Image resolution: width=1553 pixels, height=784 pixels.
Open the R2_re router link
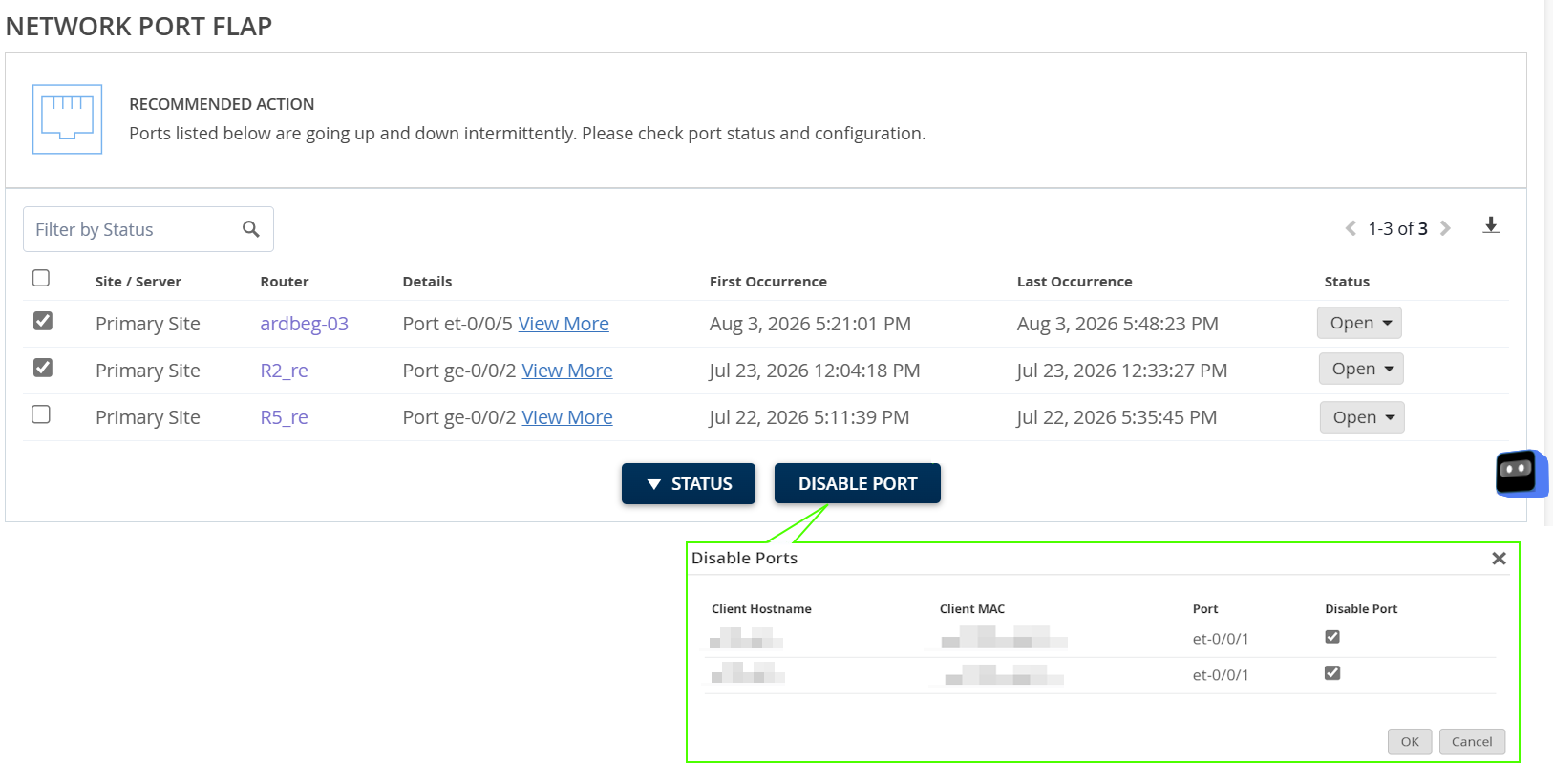click(x=284, y=371)
